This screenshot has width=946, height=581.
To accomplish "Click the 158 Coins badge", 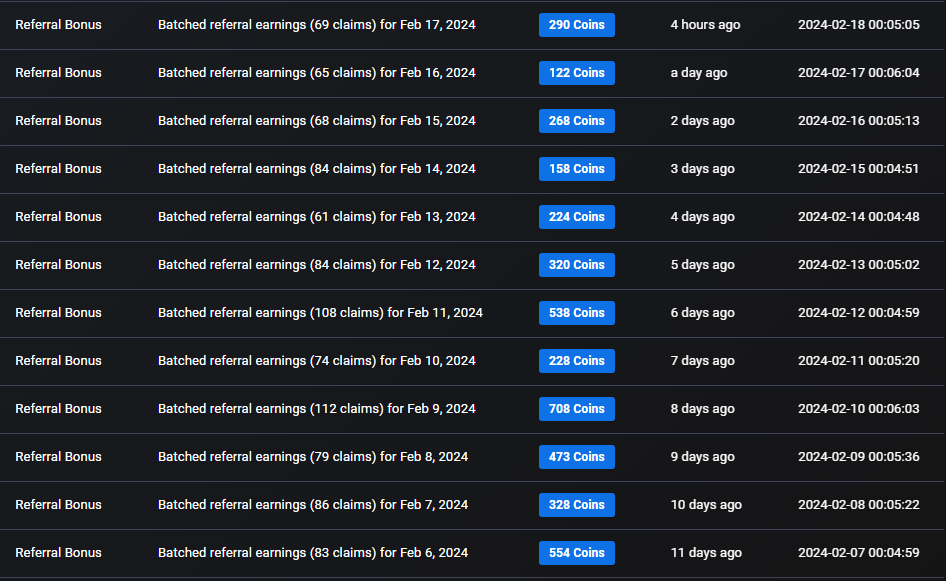I will point(577,169).
